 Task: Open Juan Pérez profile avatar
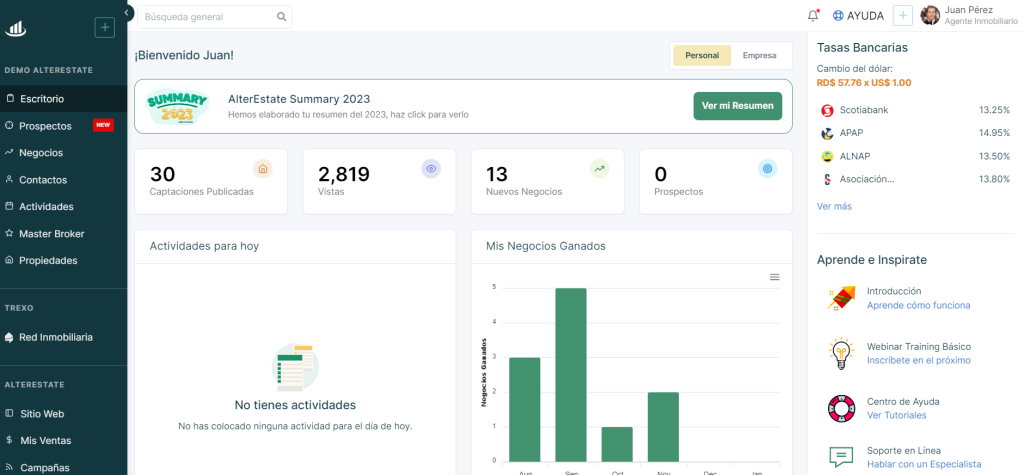point(930,16)
